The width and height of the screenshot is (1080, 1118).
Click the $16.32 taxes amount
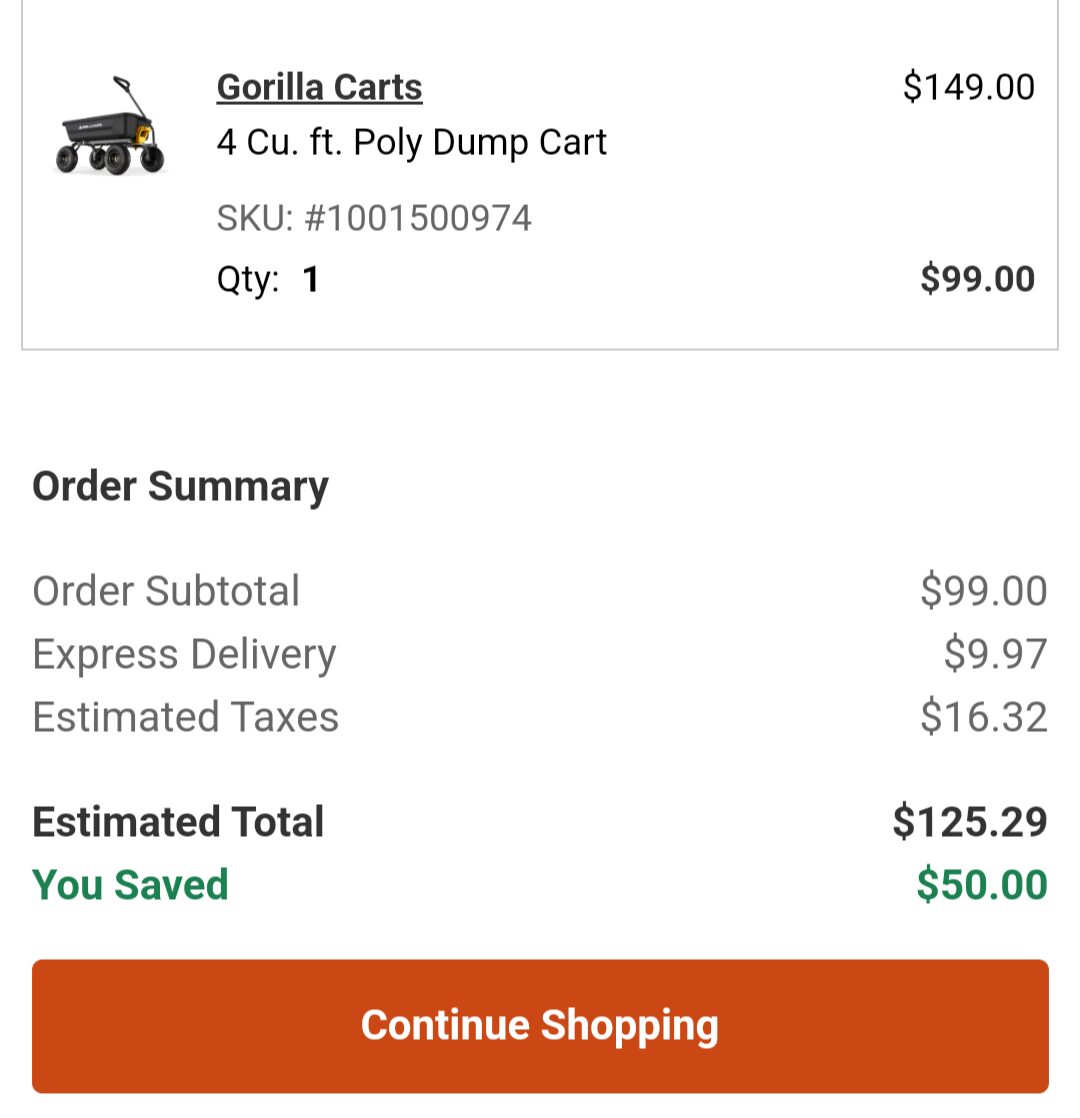985,717
